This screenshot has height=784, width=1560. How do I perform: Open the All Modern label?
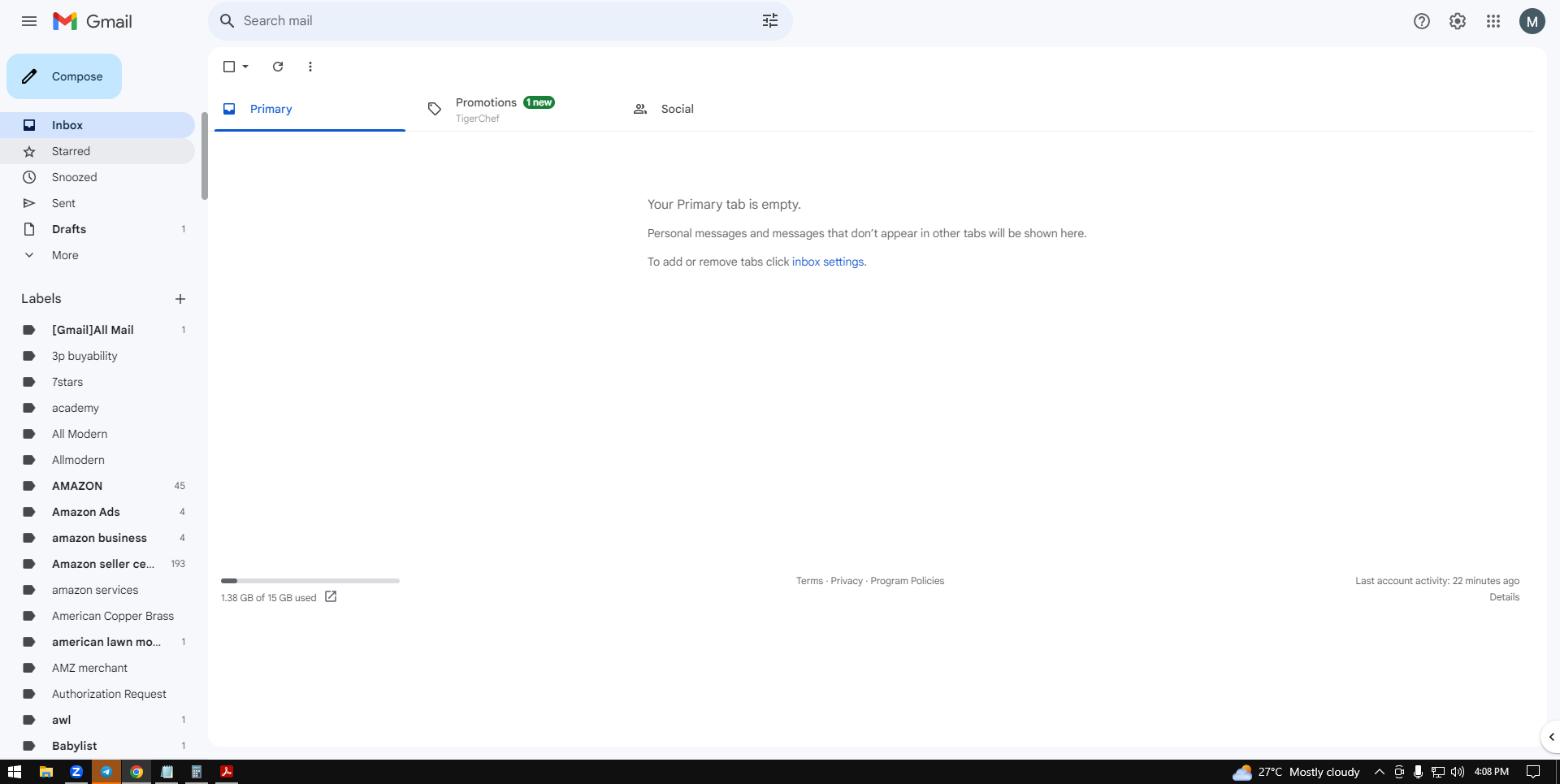point(97,434)
